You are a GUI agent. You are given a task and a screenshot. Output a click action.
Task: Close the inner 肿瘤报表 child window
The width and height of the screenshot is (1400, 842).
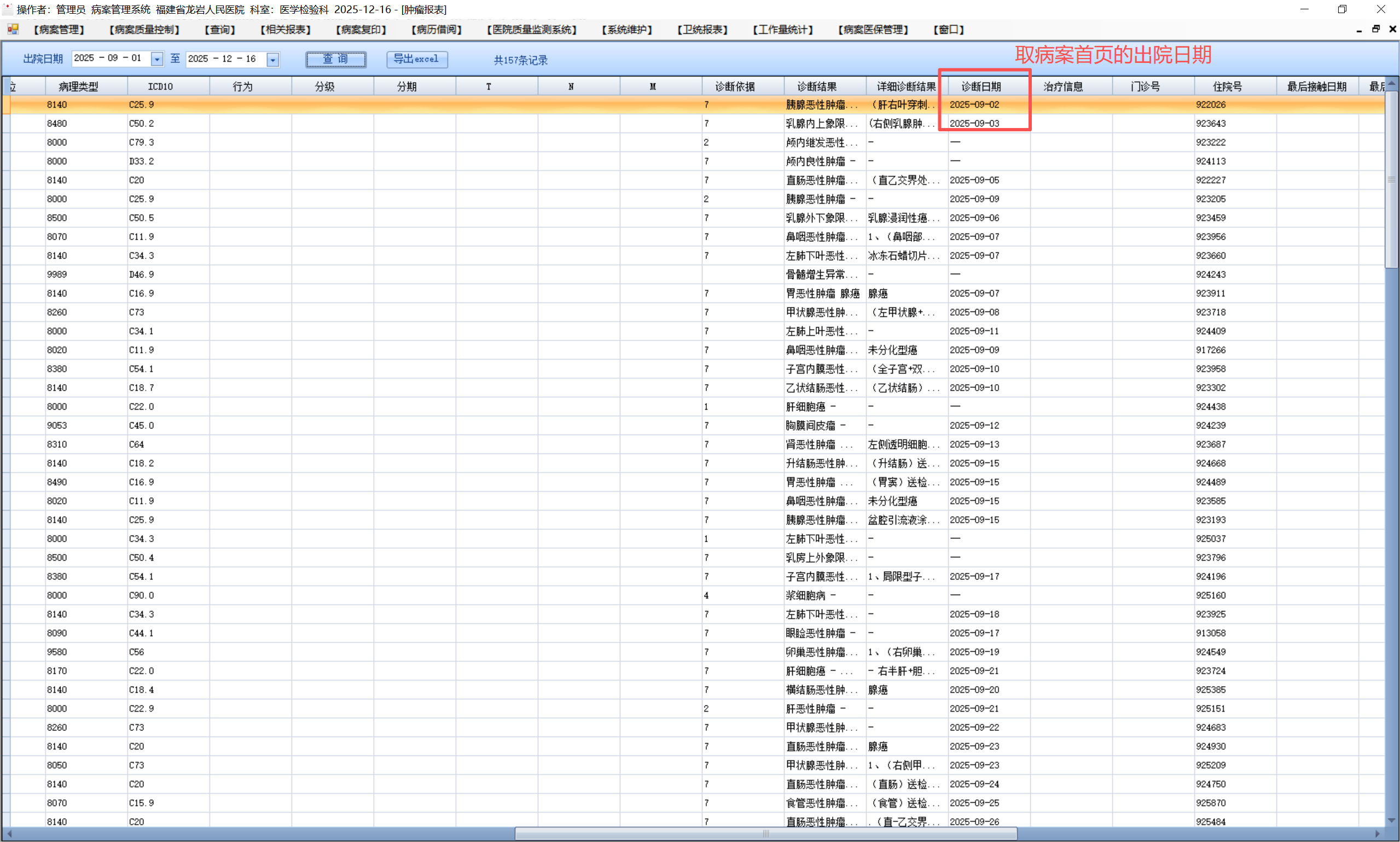(x=1392, y=29)
